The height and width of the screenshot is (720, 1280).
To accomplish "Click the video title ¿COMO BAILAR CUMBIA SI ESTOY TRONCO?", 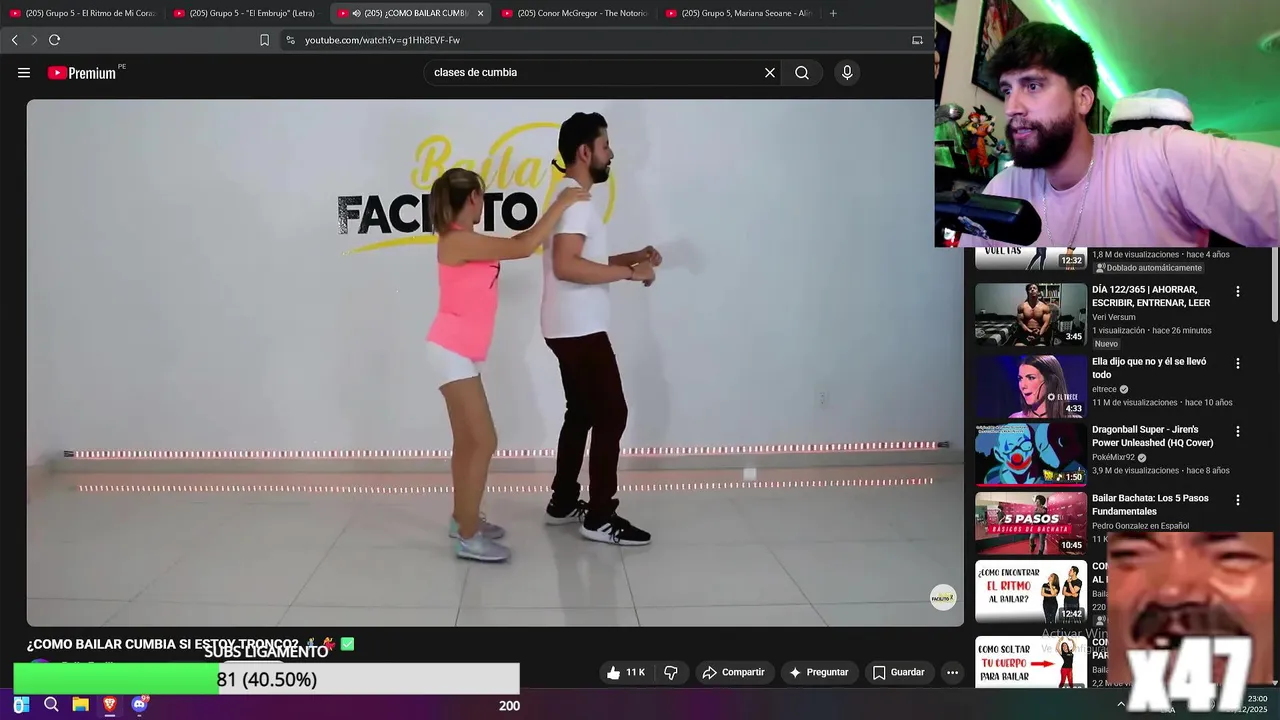I will (x=163, y=644).
